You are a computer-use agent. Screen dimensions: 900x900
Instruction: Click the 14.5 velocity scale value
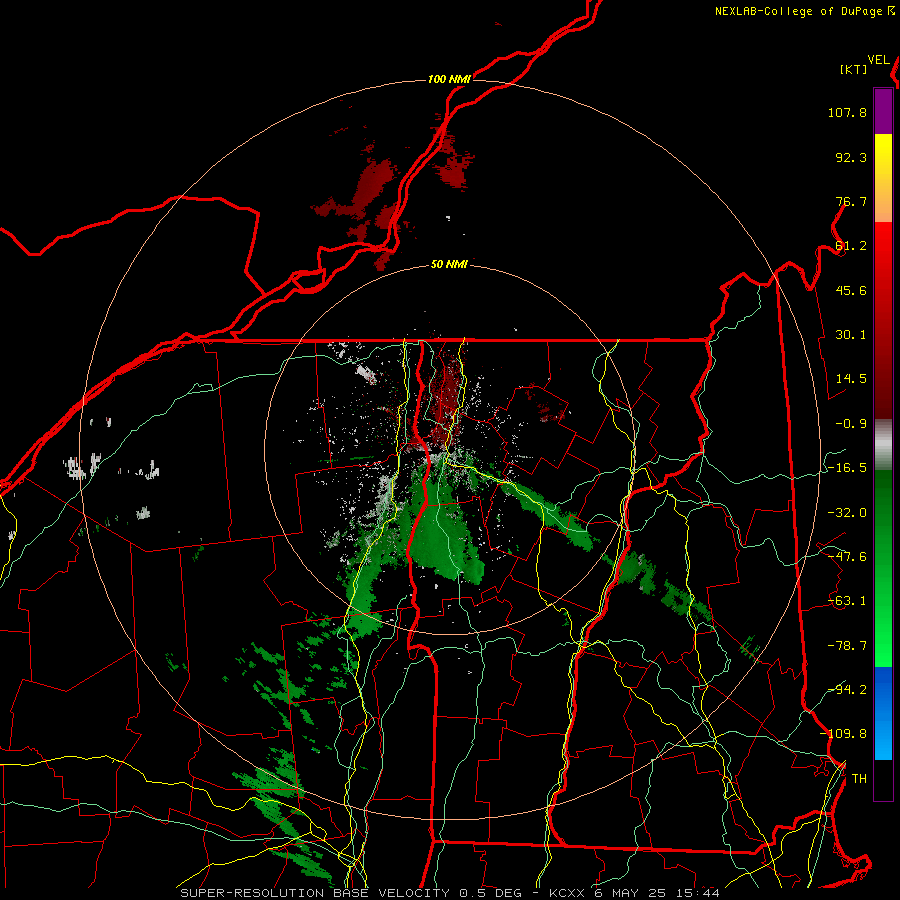click(851, 379)
